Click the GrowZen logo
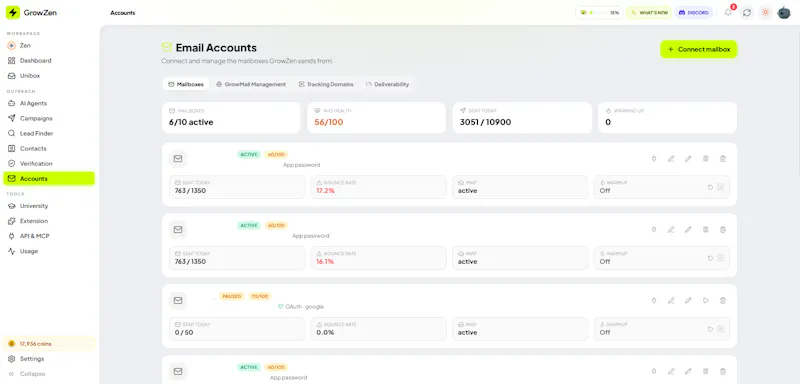The image size is (800, 384). (x=31, y=12)
